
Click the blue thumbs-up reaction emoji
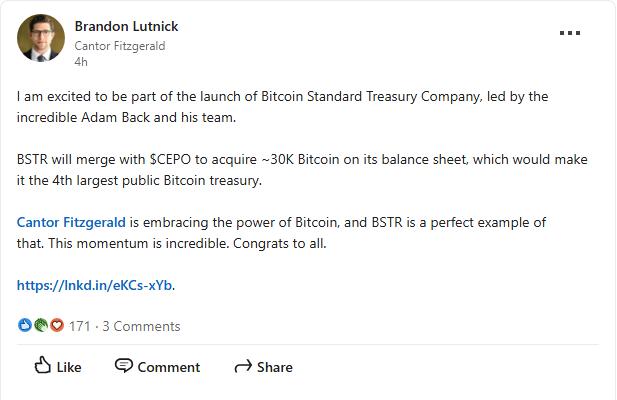point(25,325)
